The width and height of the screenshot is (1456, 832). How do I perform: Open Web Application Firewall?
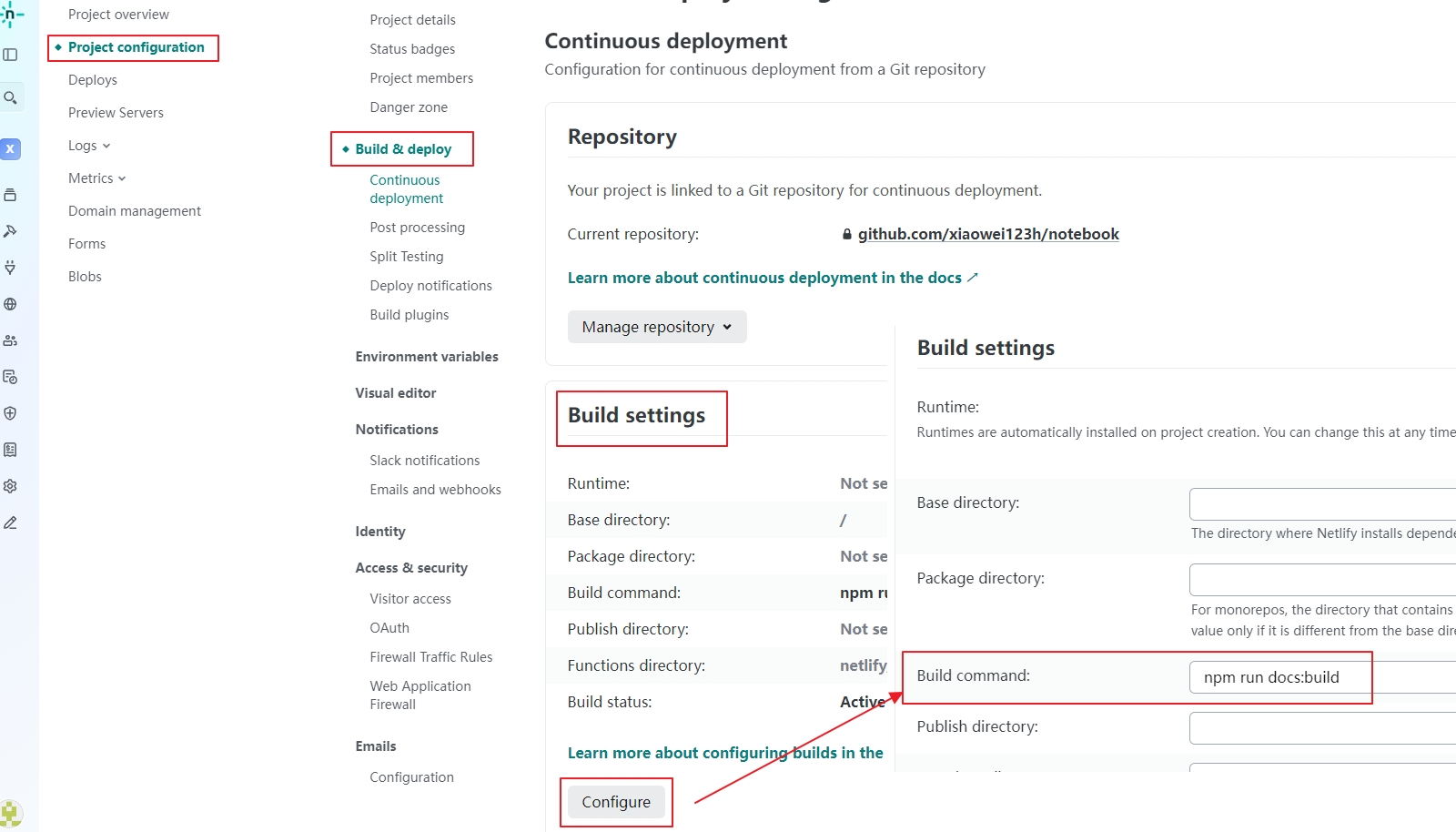[420, 695]
